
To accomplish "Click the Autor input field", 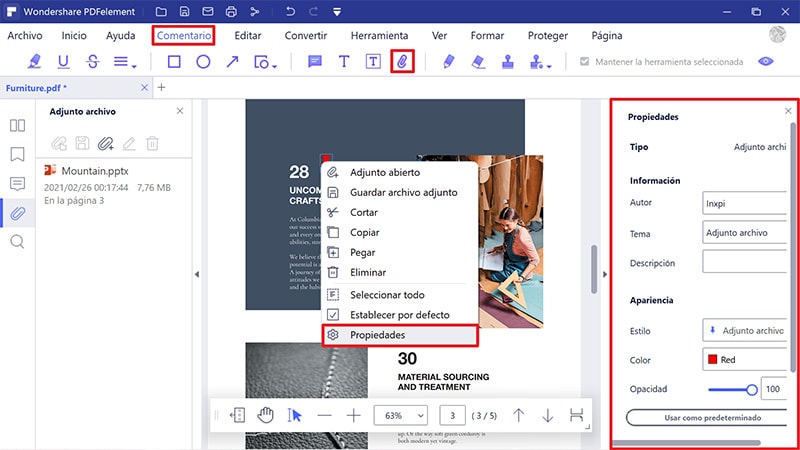I will pyautogui.click(x=745, y=204).
